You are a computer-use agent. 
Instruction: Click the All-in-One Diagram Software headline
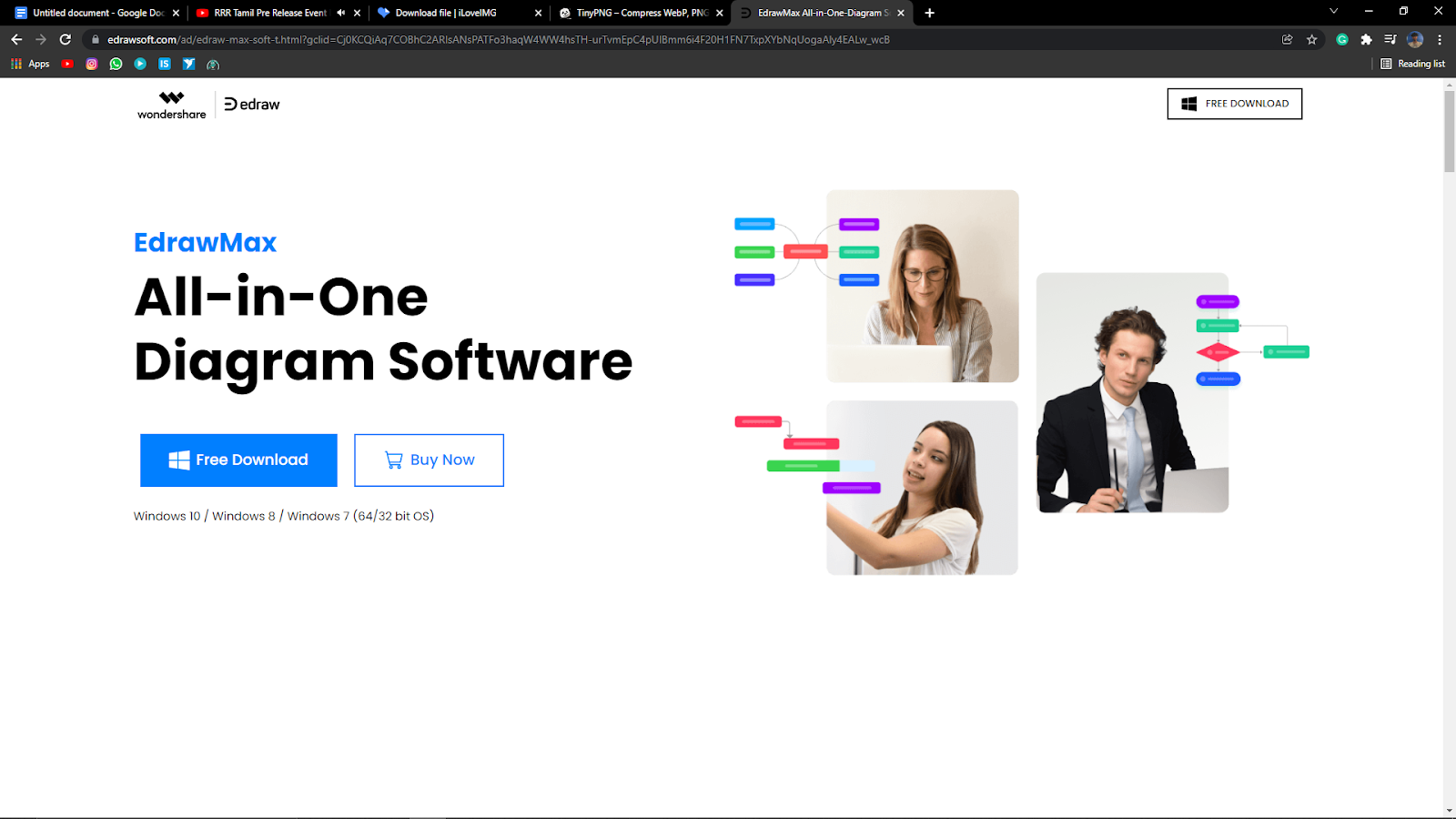pos(383,329)
